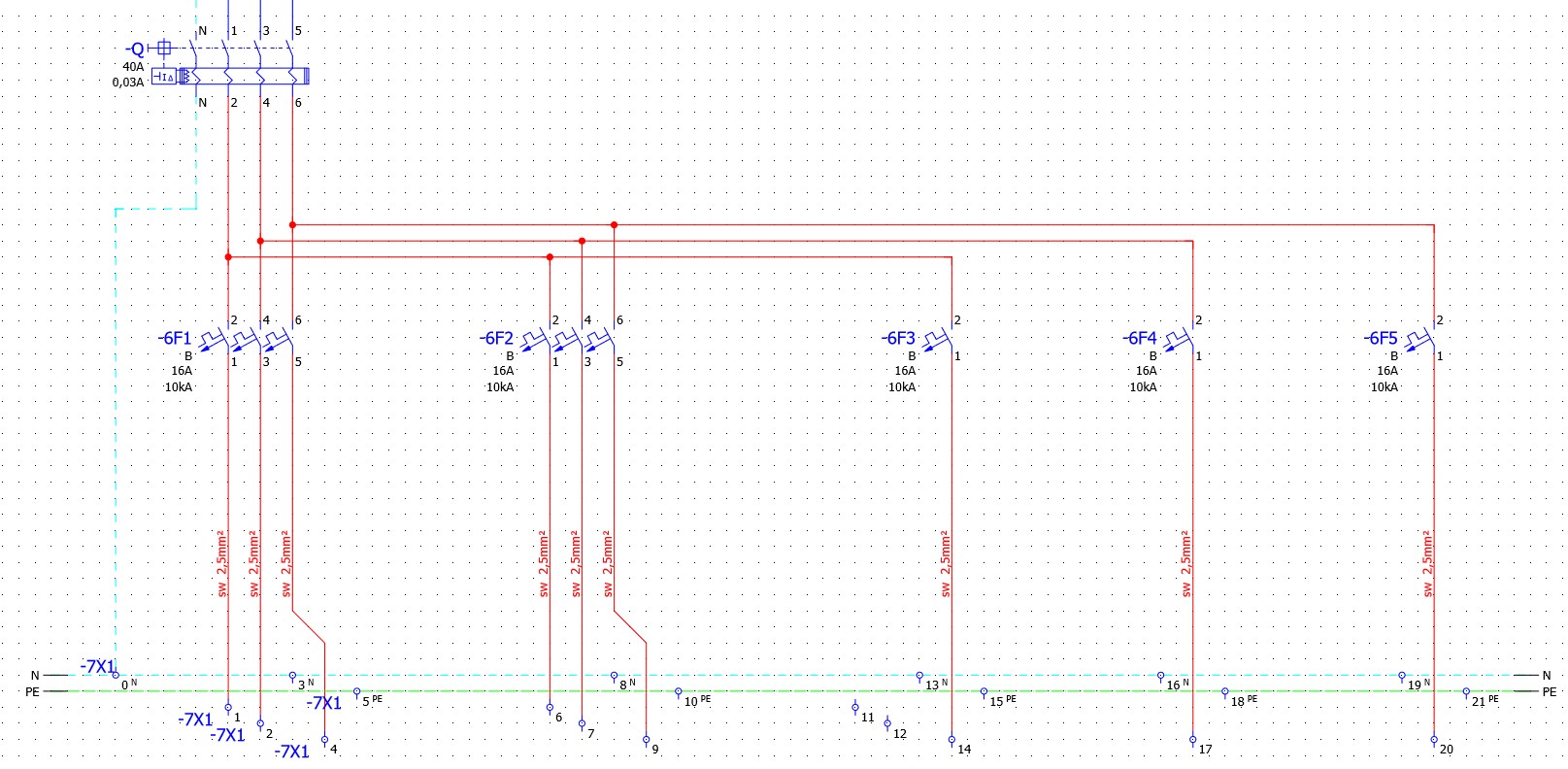Click the 16A rating under -6F4
The width and height of the screenshot is (1568, 769).
click(1147, 371)
